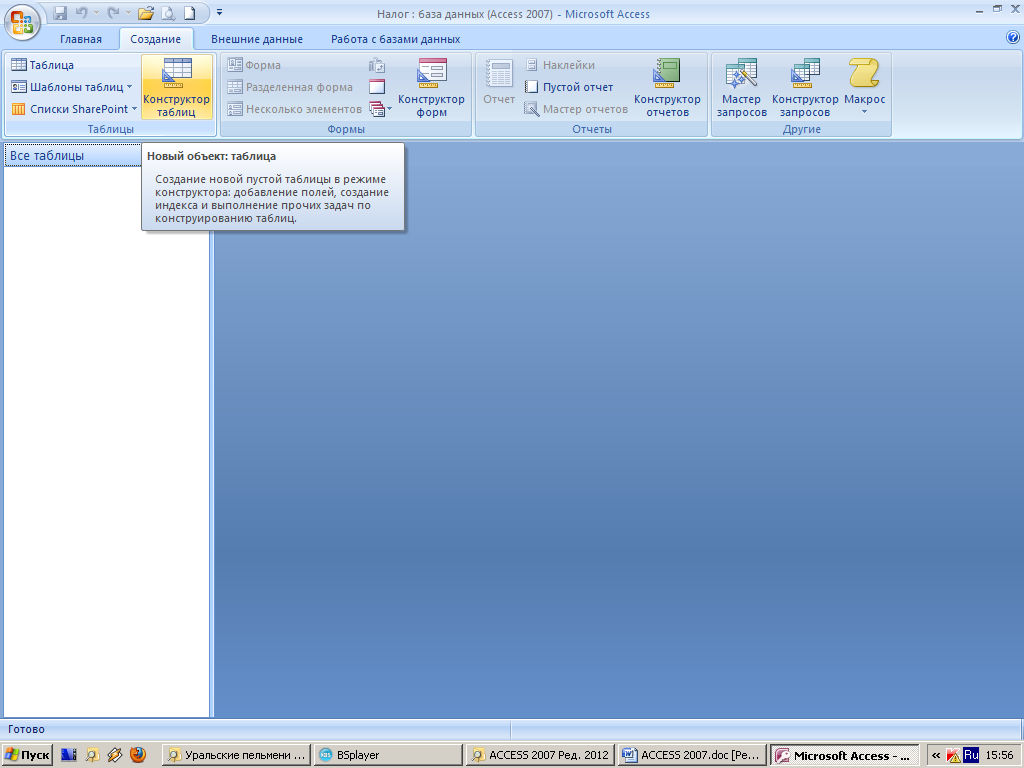Click the Blank Form icon in Формы group

pyautogui.click(x=377, y=87)
